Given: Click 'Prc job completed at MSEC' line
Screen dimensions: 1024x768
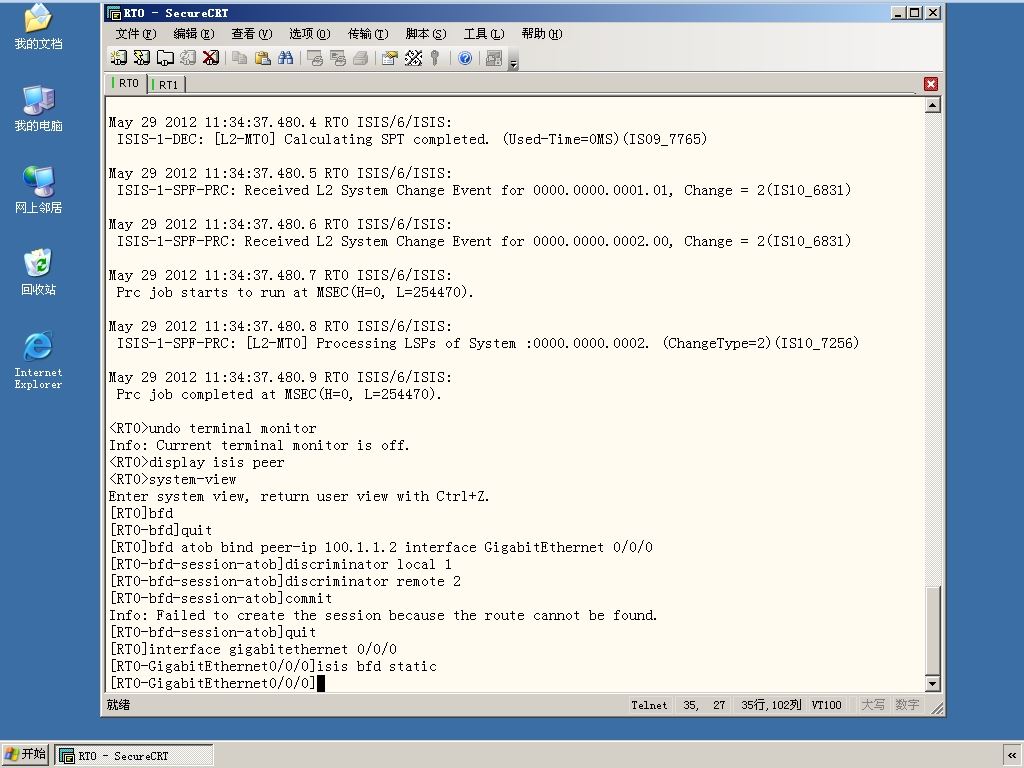Looking at the screenshot, I should point(279,394).
